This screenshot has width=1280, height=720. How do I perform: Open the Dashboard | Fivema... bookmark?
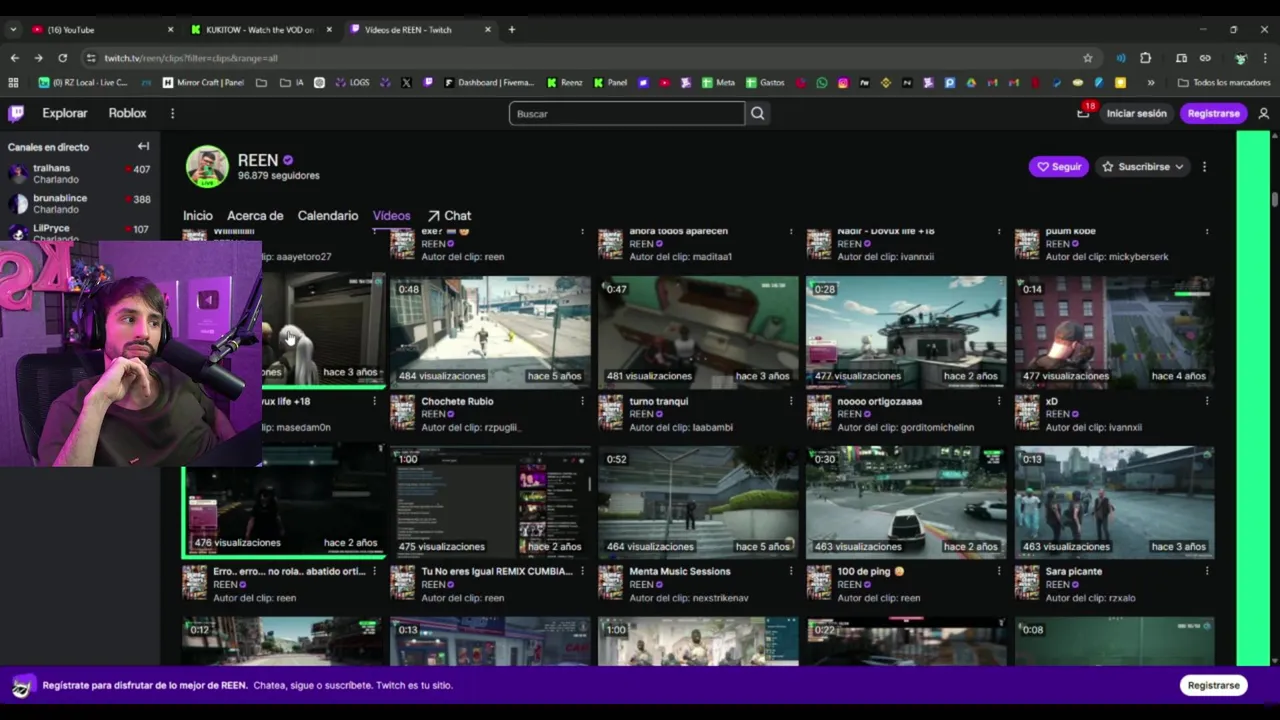point(489,82)
